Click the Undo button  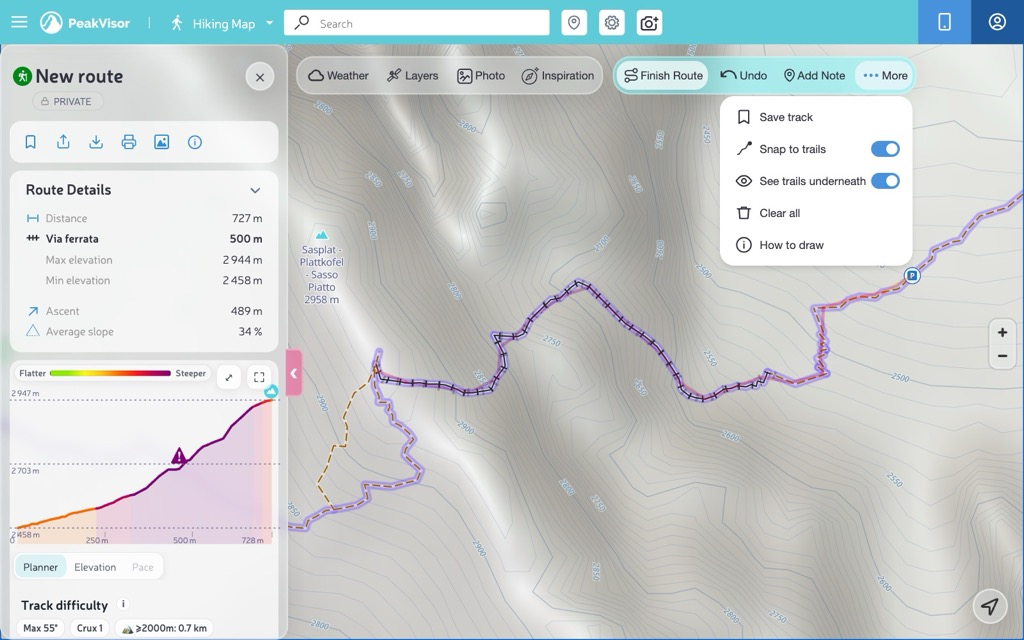pyautogui.click(x=744, y=76)
